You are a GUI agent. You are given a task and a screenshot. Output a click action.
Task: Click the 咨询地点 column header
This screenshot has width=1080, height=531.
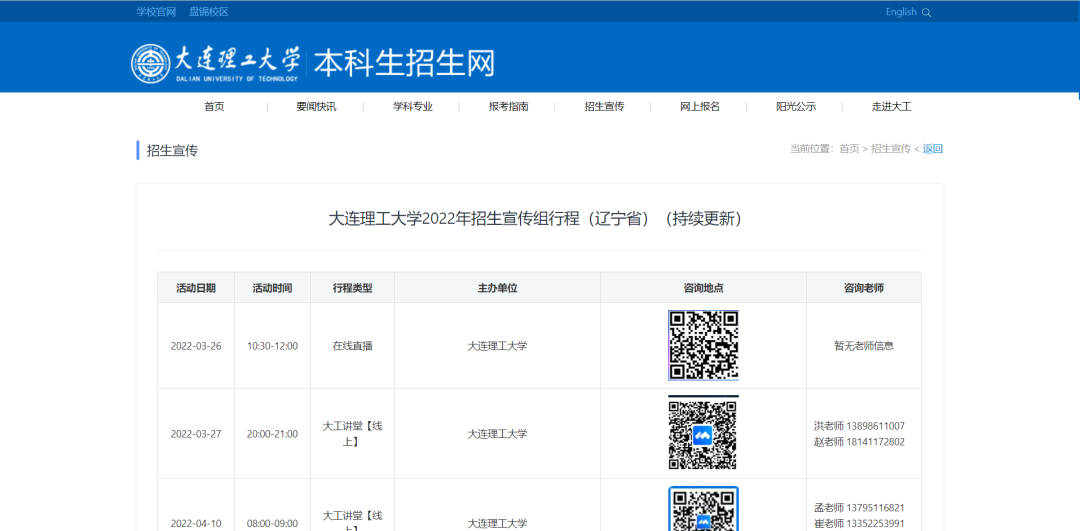coord(703,288)
